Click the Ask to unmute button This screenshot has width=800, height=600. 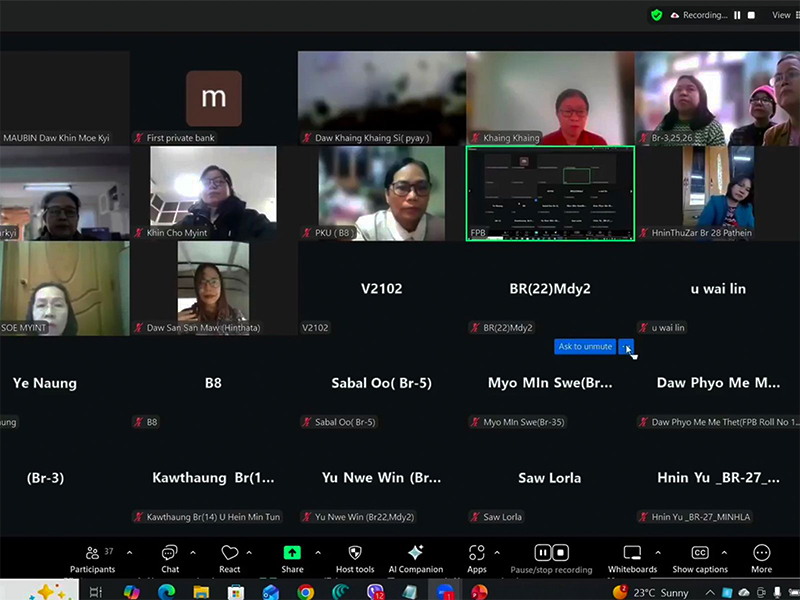tap(585, 347)
